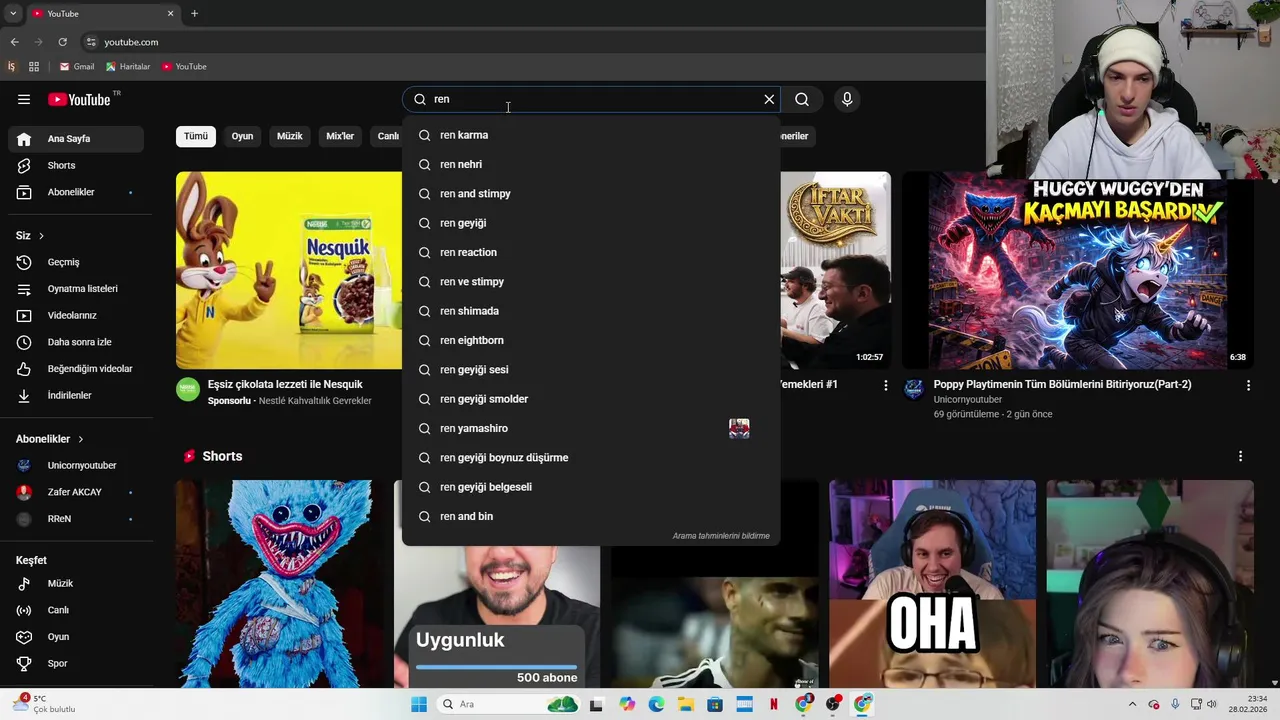The image size is (1280, 720).
Task: Open the YouTube hamburger guide menu
Action: [24, 99]
